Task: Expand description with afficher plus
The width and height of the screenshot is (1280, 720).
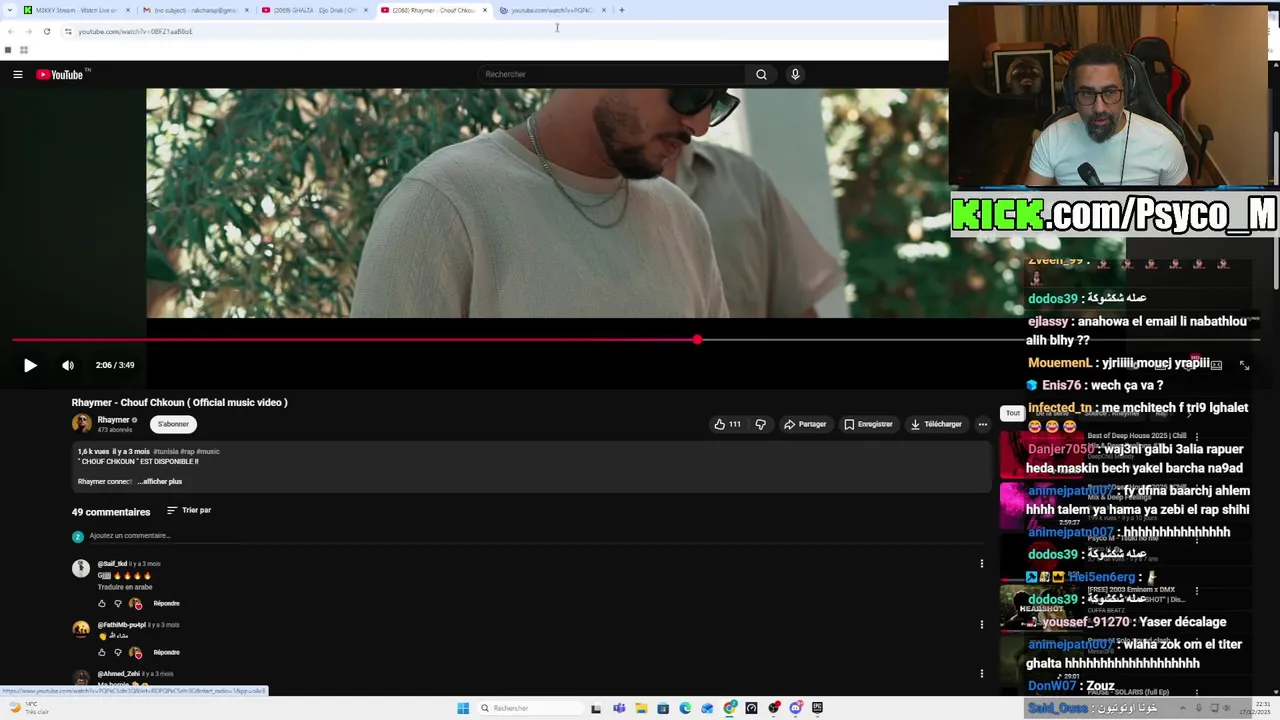Action: [161, 481]
